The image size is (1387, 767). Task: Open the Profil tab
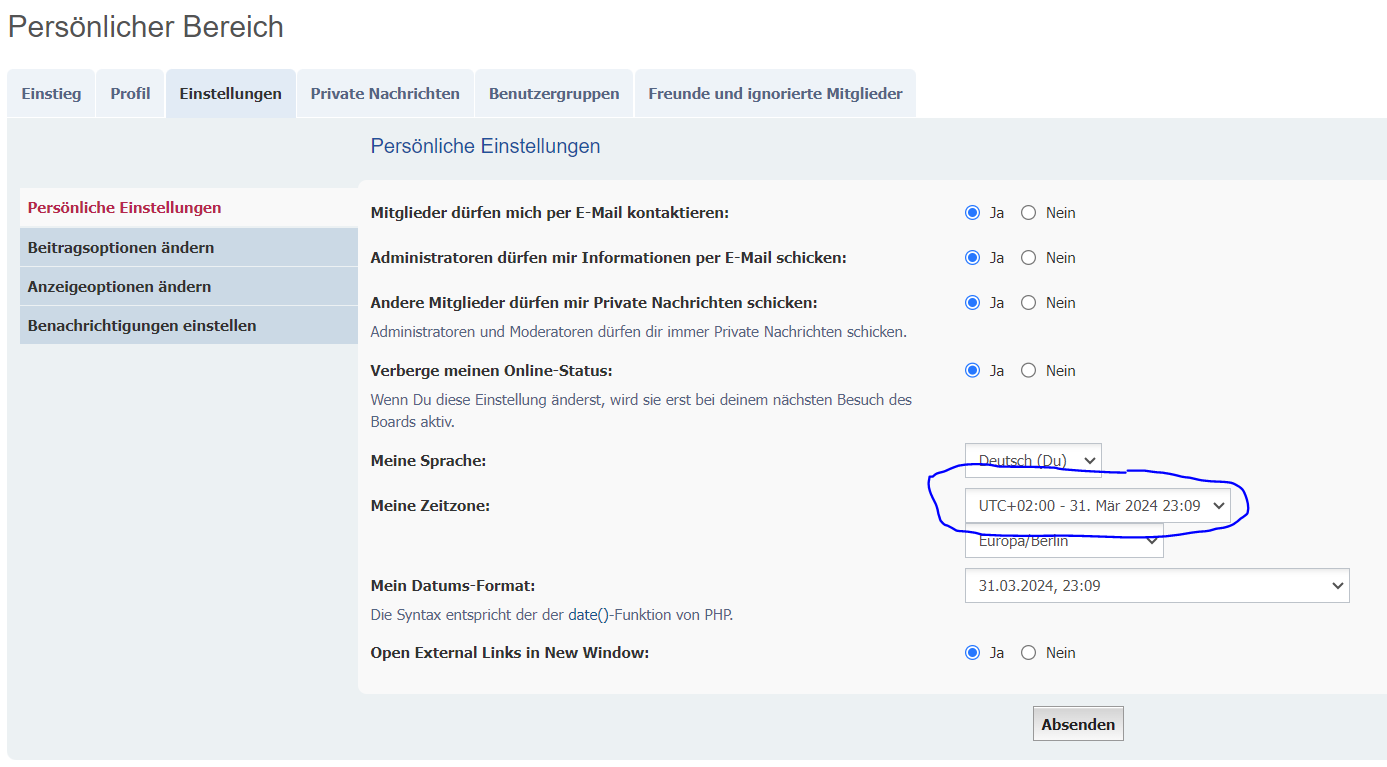tap(130, 94)
